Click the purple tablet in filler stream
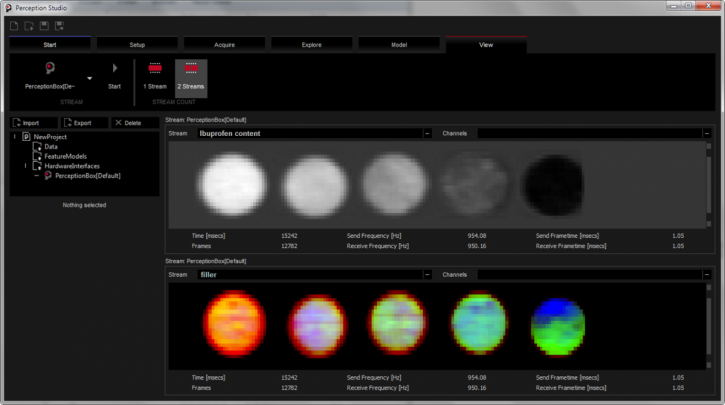Image resolution: width=725 pixels, height=405 pixels. point(317,325)
